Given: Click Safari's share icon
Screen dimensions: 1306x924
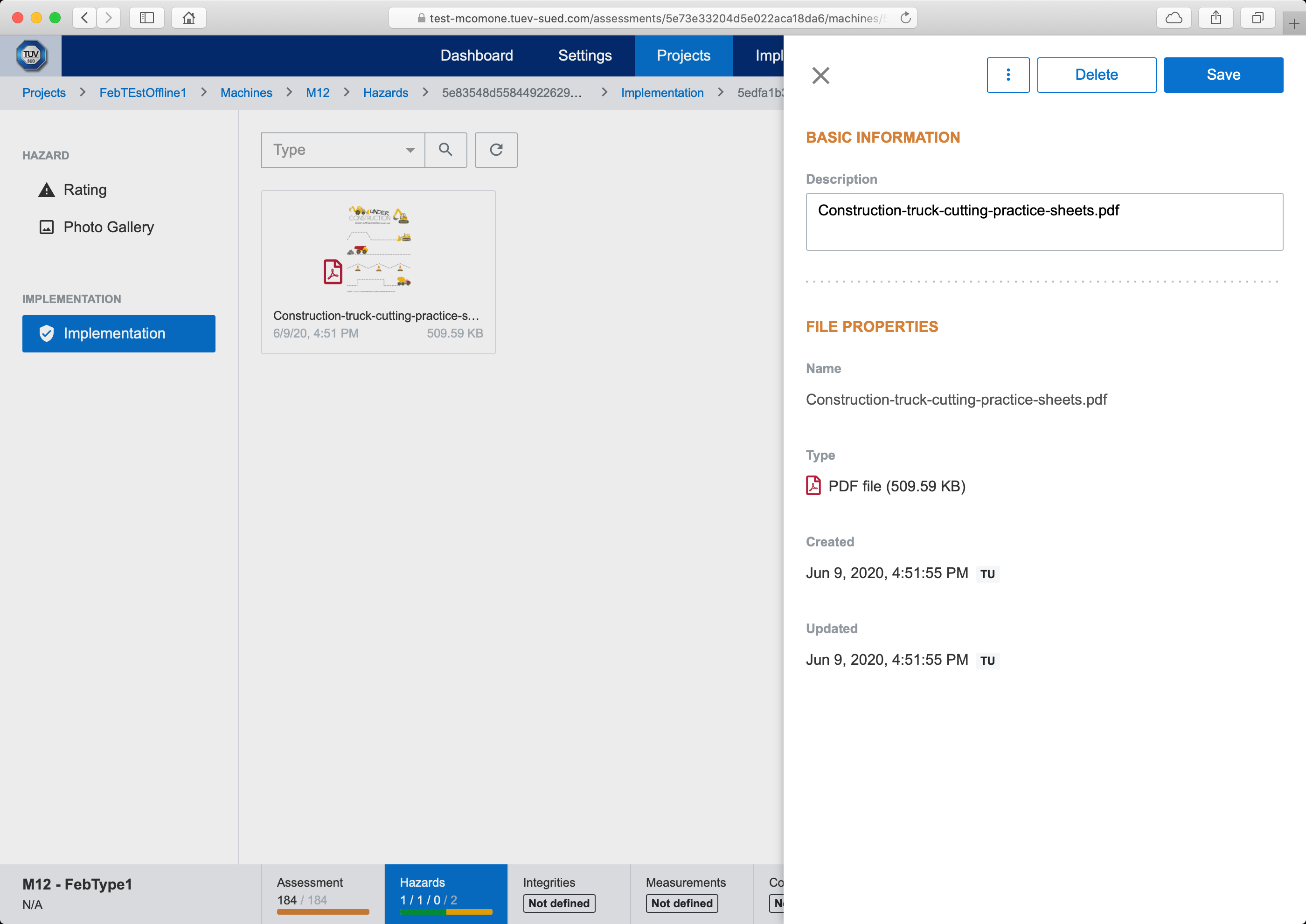Looking at the screenshot, I should point(1216,18).
